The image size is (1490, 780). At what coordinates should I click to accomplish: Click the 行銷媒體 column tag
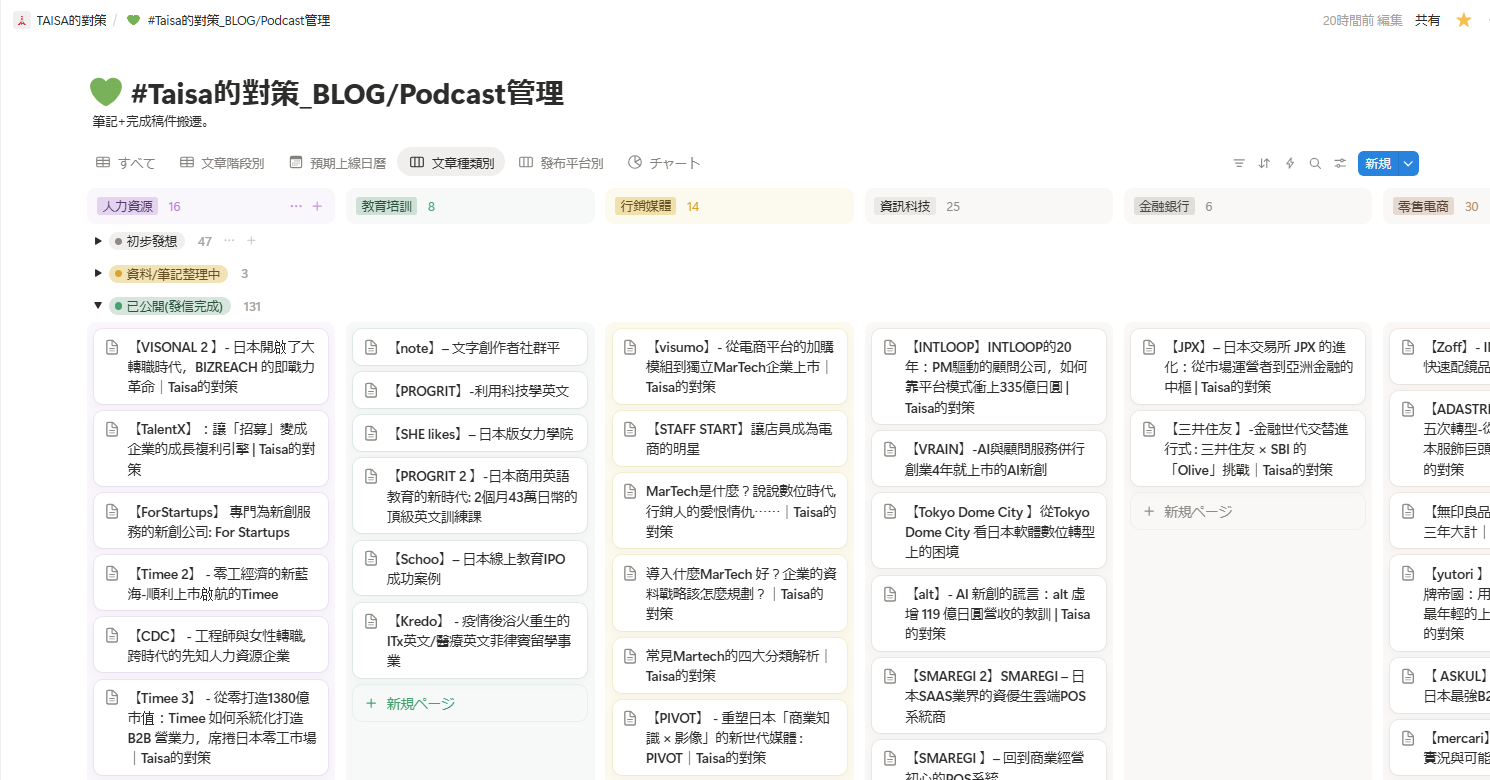tap(646, 206)
